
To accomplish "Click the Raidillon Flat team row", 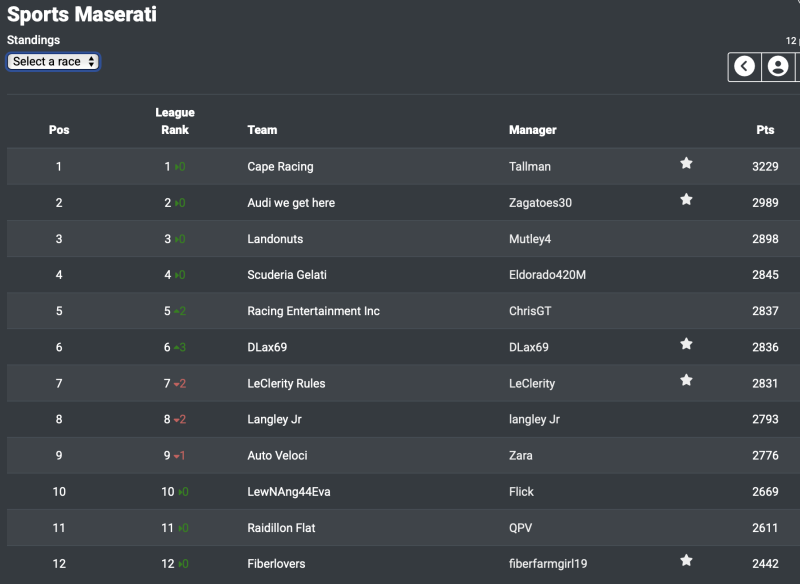I will (281, 527).
